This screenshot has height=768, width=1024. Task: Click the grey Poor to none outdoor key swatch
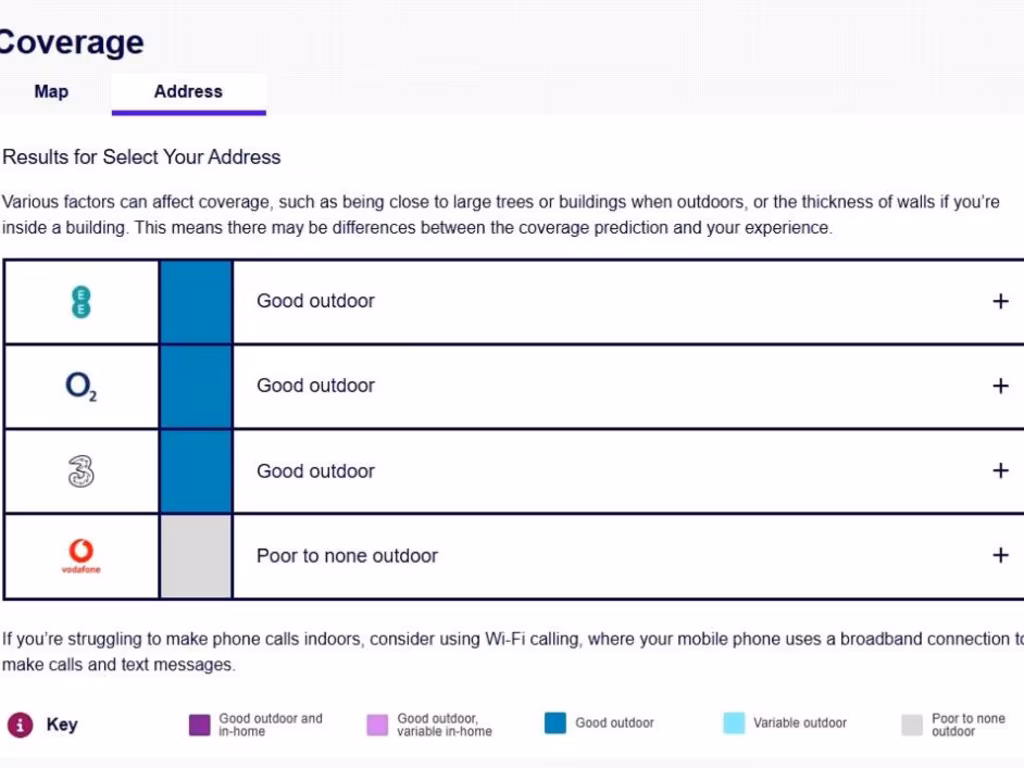point(912,725)
